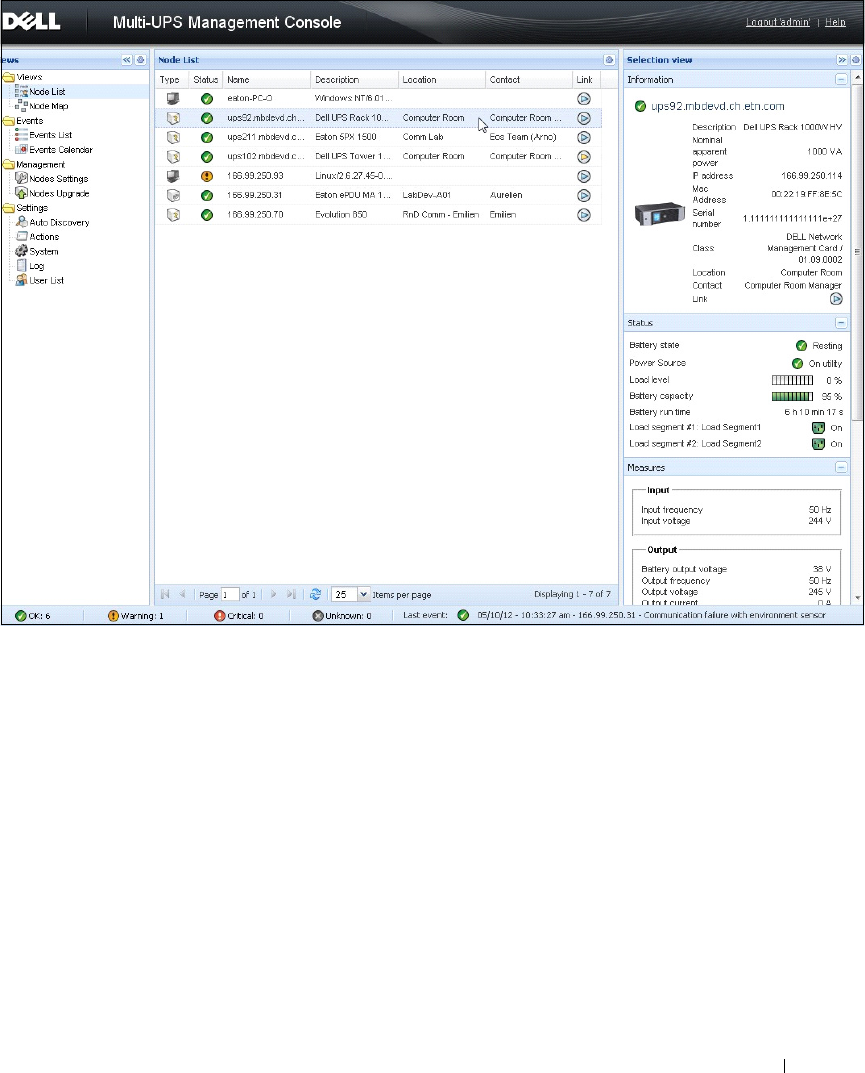
Task: Open link icon for ups211.mbdevd row
Action: point(584,138)
